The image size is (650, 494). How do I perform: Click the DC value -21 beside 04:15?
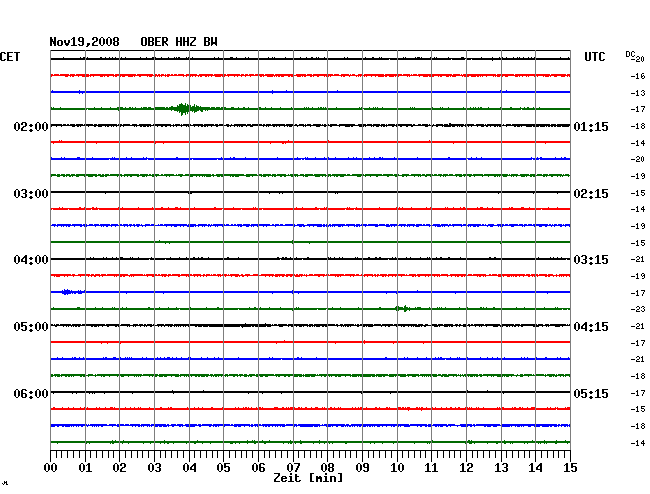[x=638, y=327]
